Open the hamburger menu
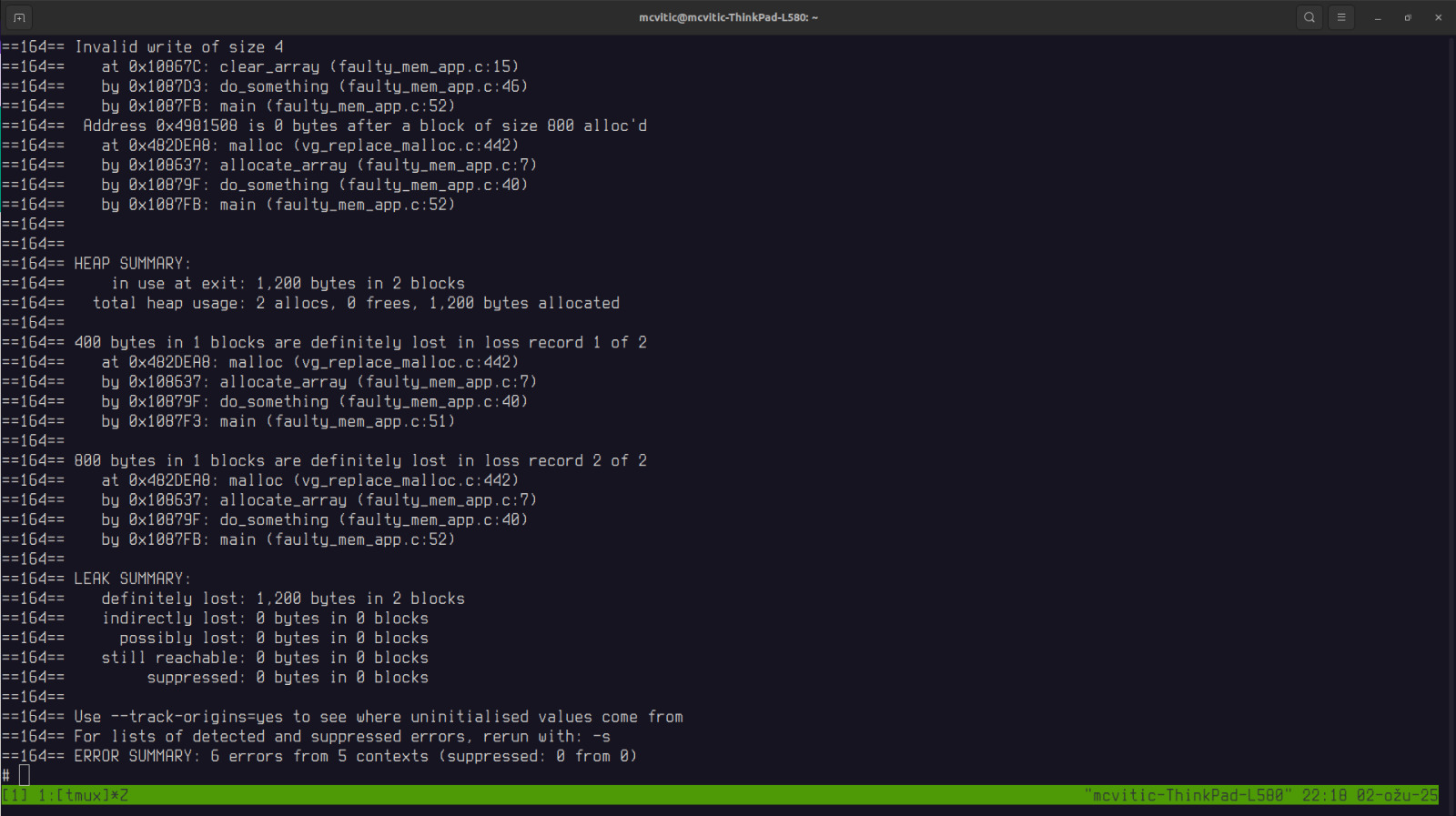Screen dimensions: 1456x816 tap(1341, 17)
